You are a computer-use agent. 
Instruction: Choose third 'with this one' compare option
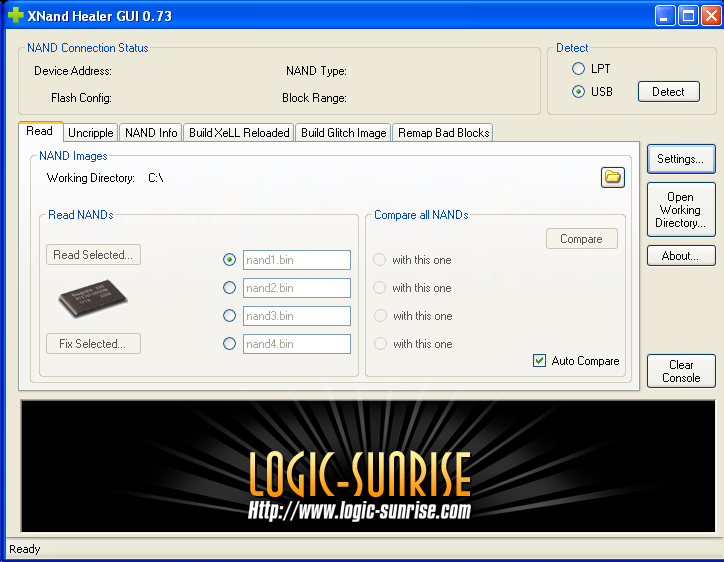(380, 316)
